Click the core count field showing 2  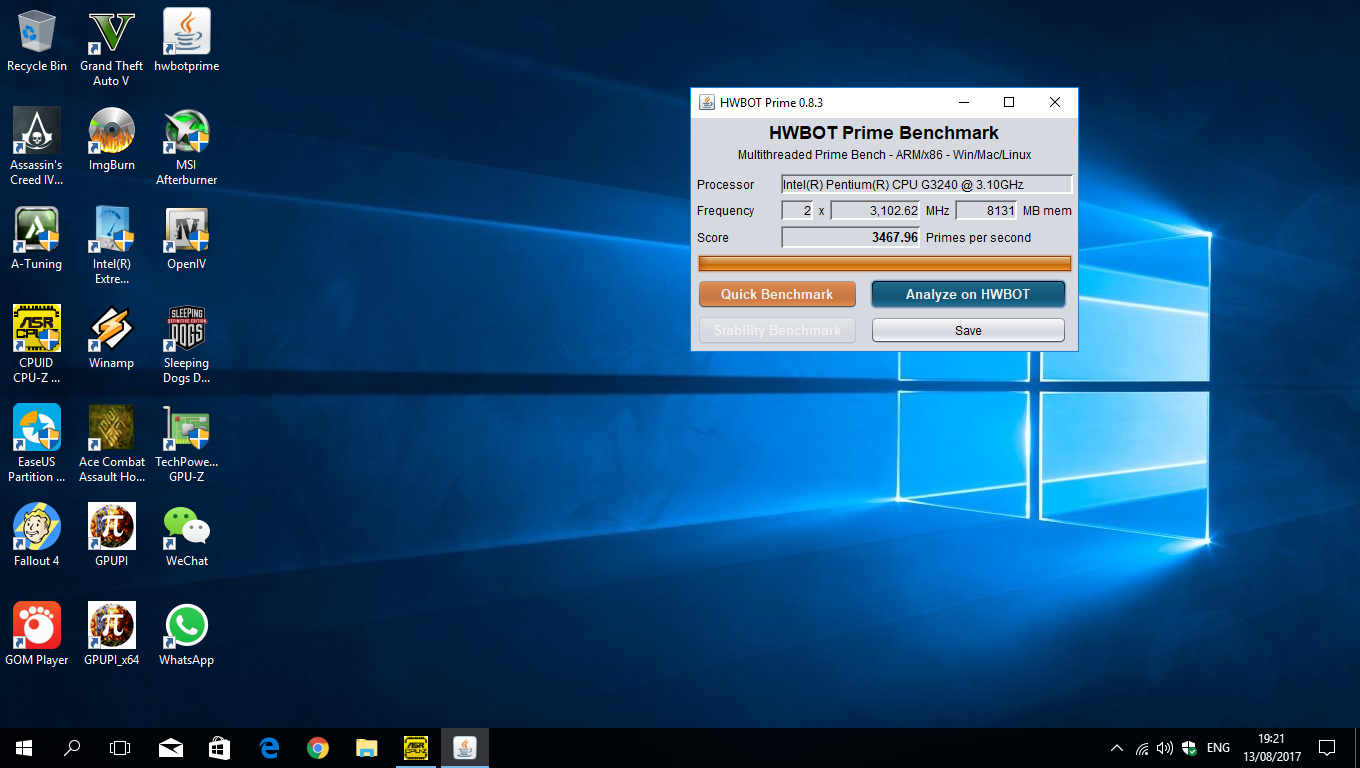(797, 211)
